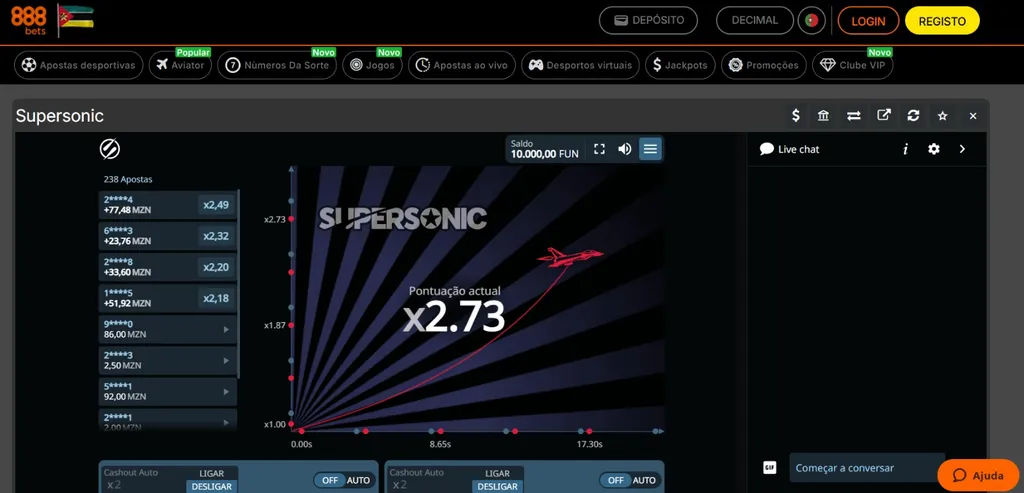Select the 1****5 bet row
The height and width of the screenshot is (493, 1024).
pyautogui.click(x=167, y=298)
